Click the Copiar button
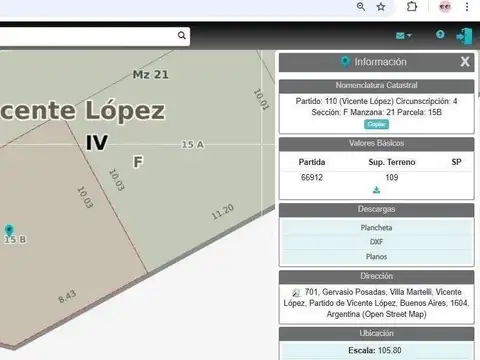Viewport: 480px width, 360px height. [376, 124]
